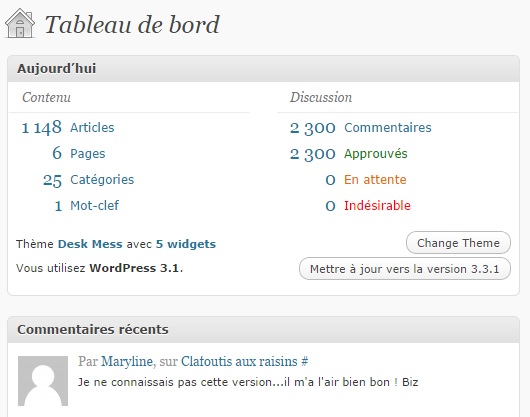
Task: Click the 1 148 articles count
Action: [42, 128]
